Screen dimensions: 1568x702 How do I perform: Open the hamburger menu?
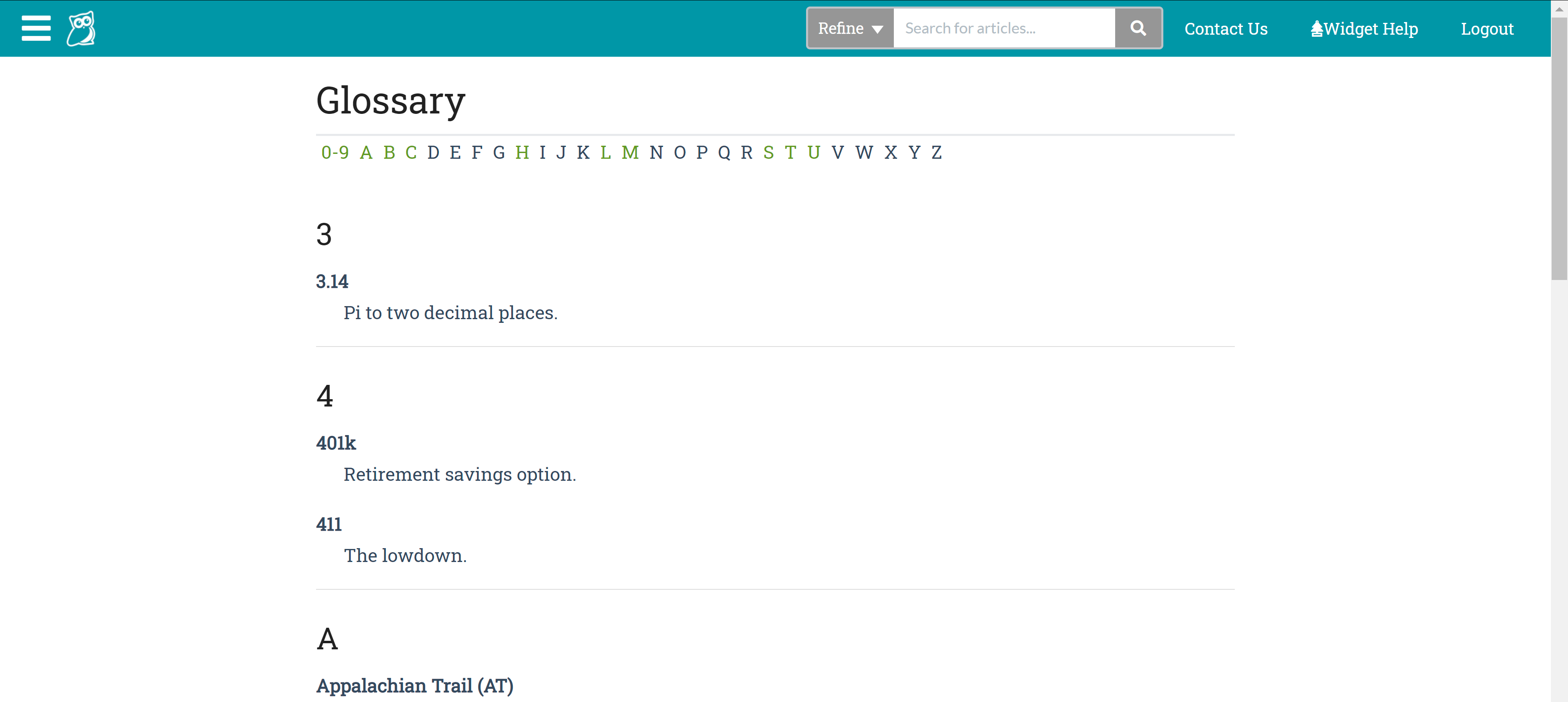pyautogui.click(x=36, y=29)
